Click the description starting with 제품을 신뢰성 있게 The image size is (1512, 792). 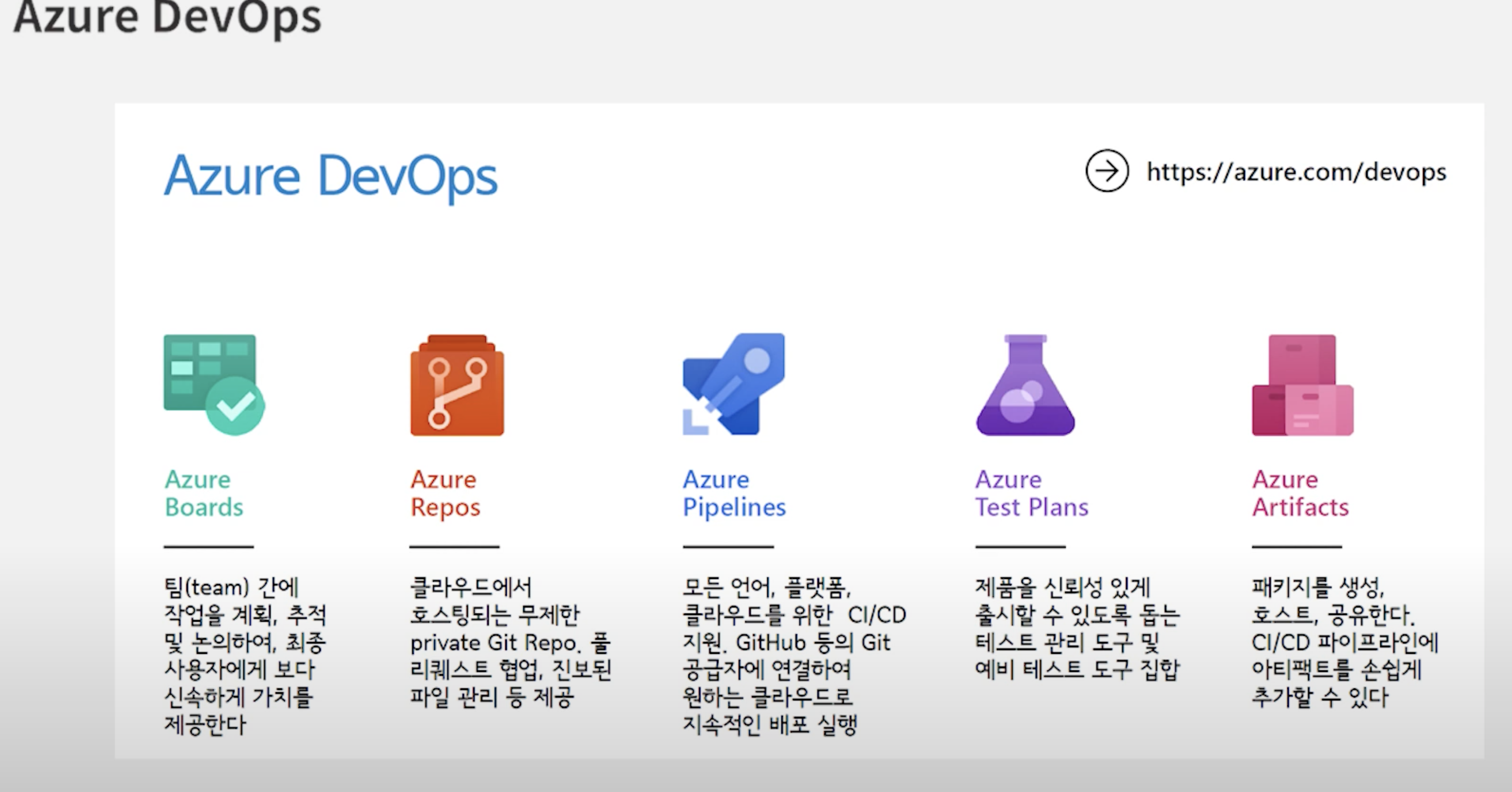click(1077, 628)
